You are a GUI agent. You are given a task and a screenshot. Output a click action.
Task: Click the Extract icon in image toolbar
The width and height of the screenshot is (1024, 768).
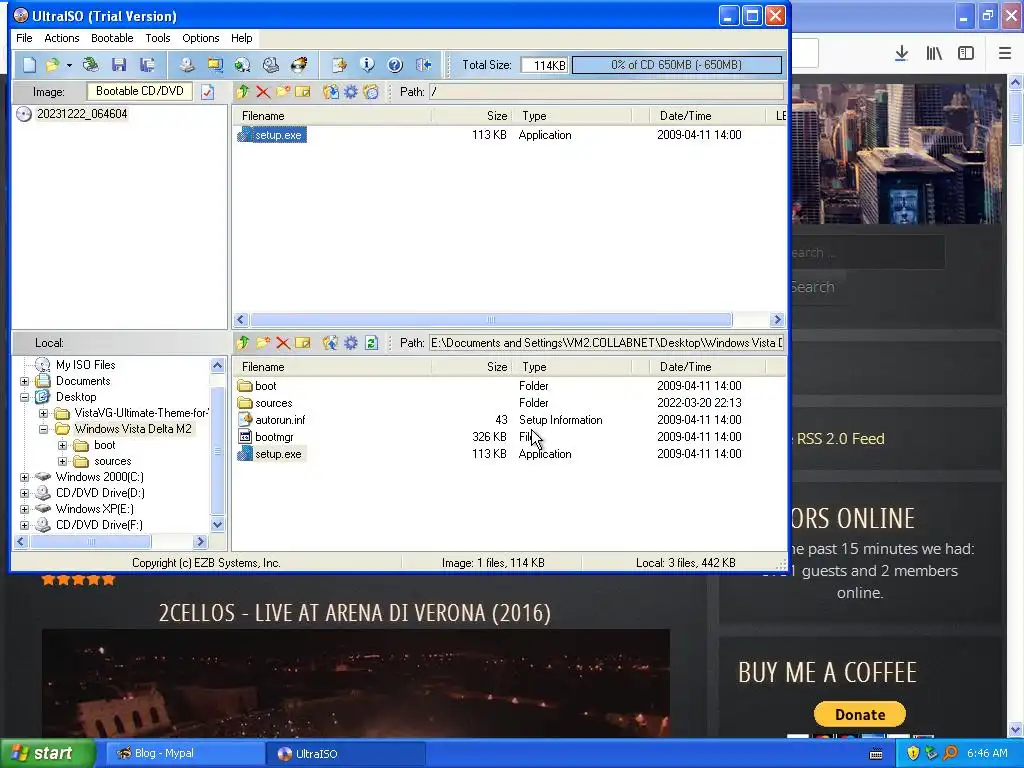tap(331, 92)
